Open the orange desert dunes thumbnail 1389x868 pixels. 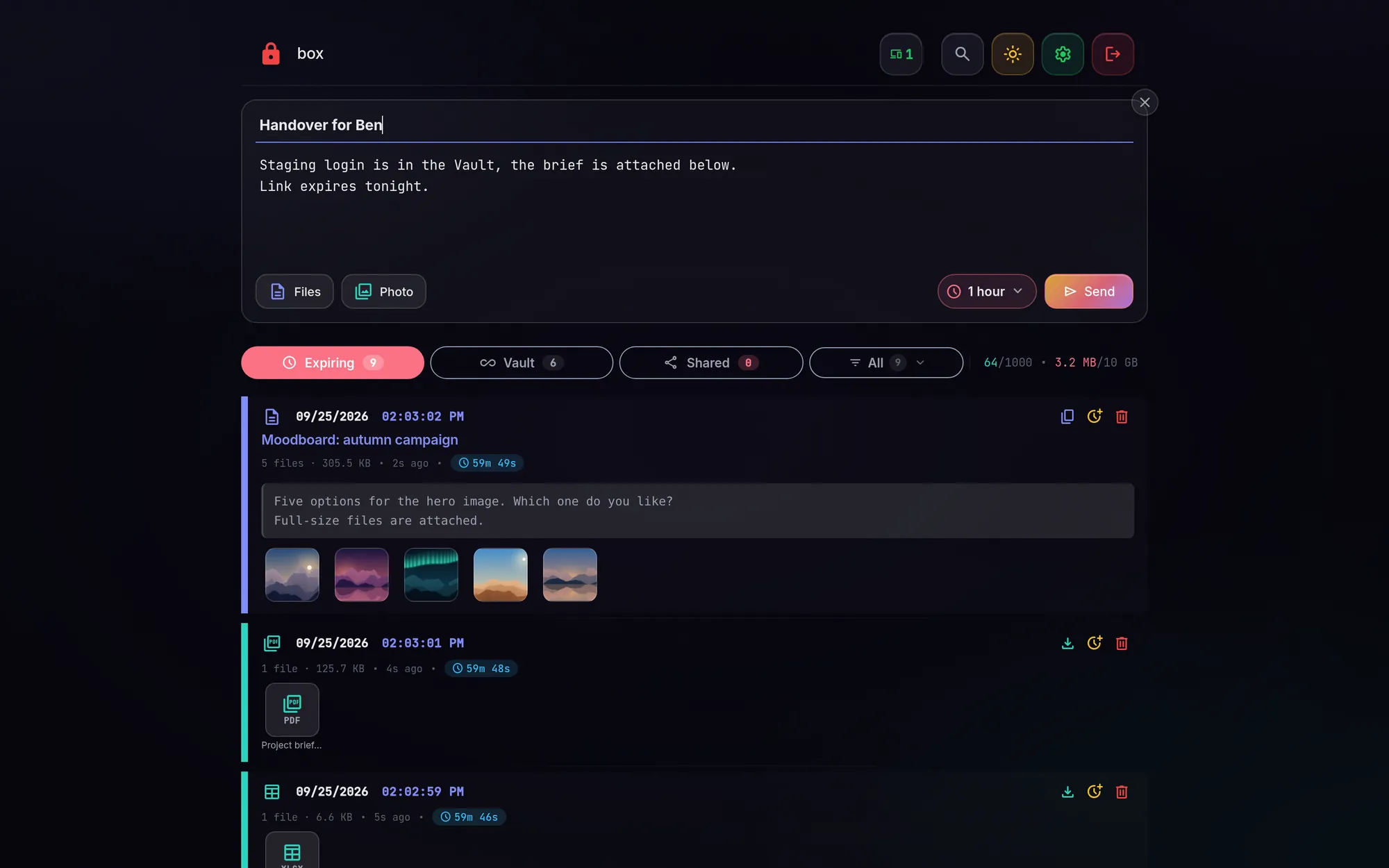tap(501, 575)
